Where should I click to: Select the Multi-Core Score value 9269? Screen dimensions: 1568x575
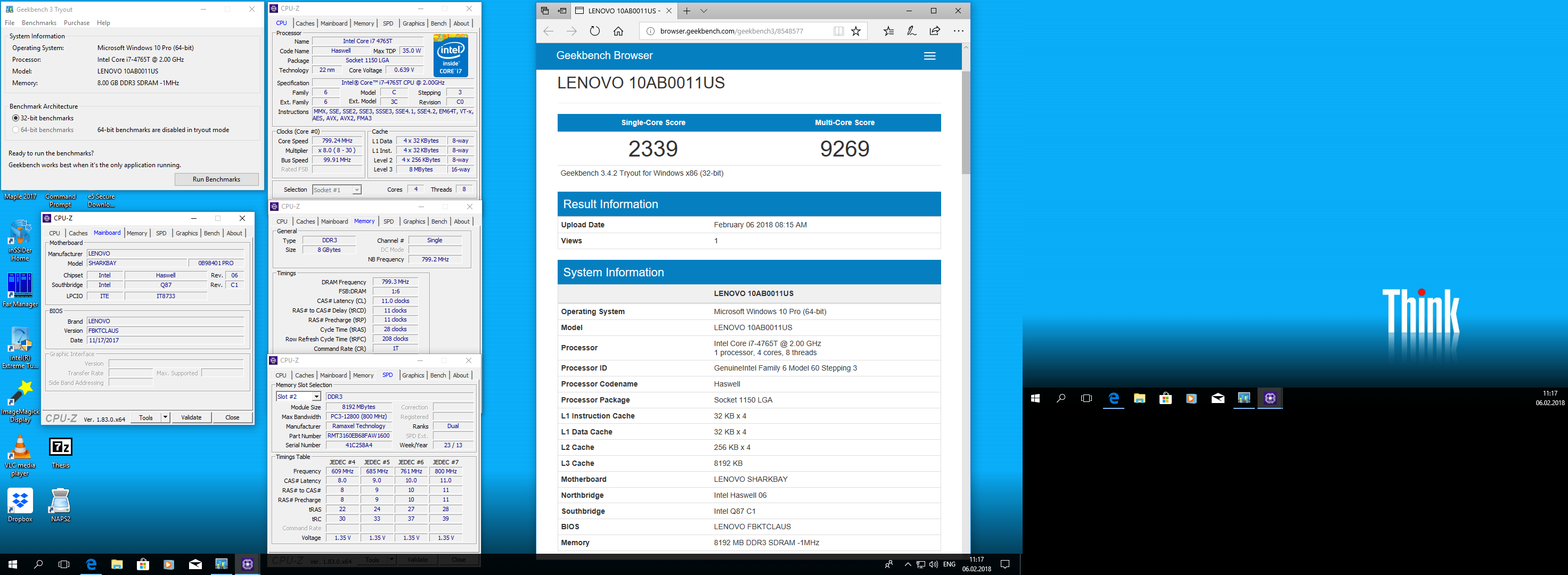[844, 149]
